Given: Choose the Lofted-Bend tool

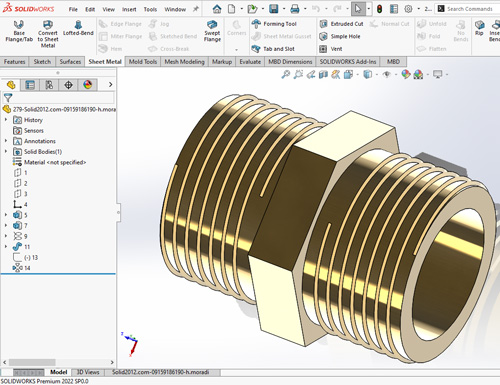Looking at the screenshot, I should coord(78,28).
